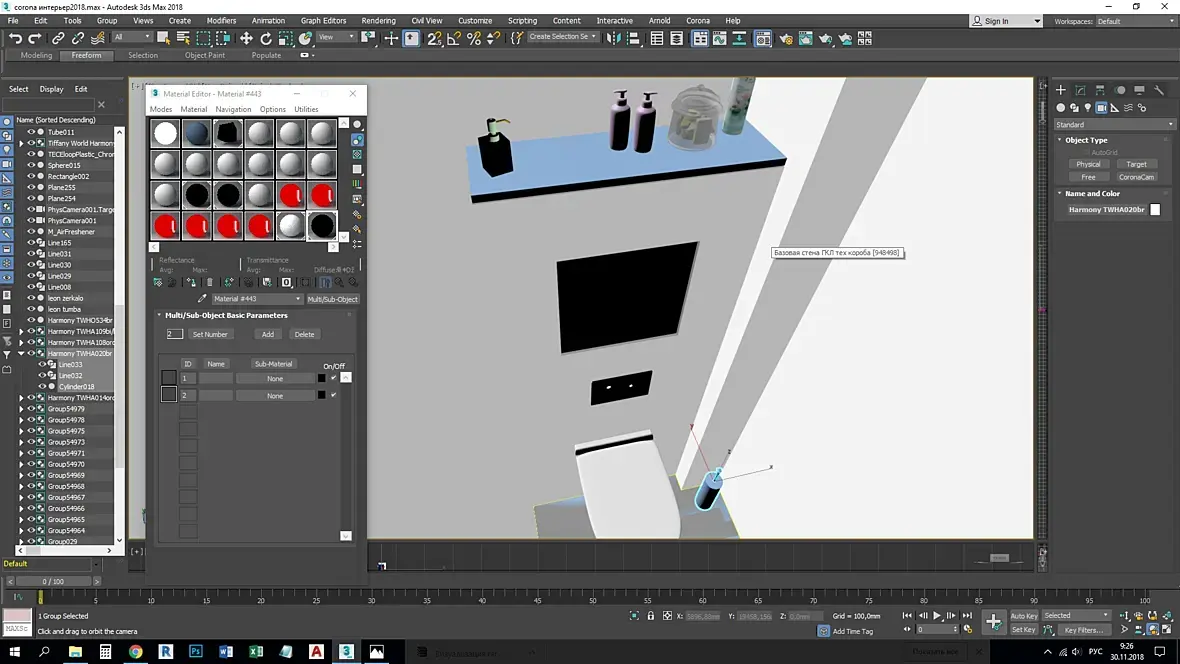
Task: Click the Undo arrow in main toolbar
Action: tap(16, 38)
